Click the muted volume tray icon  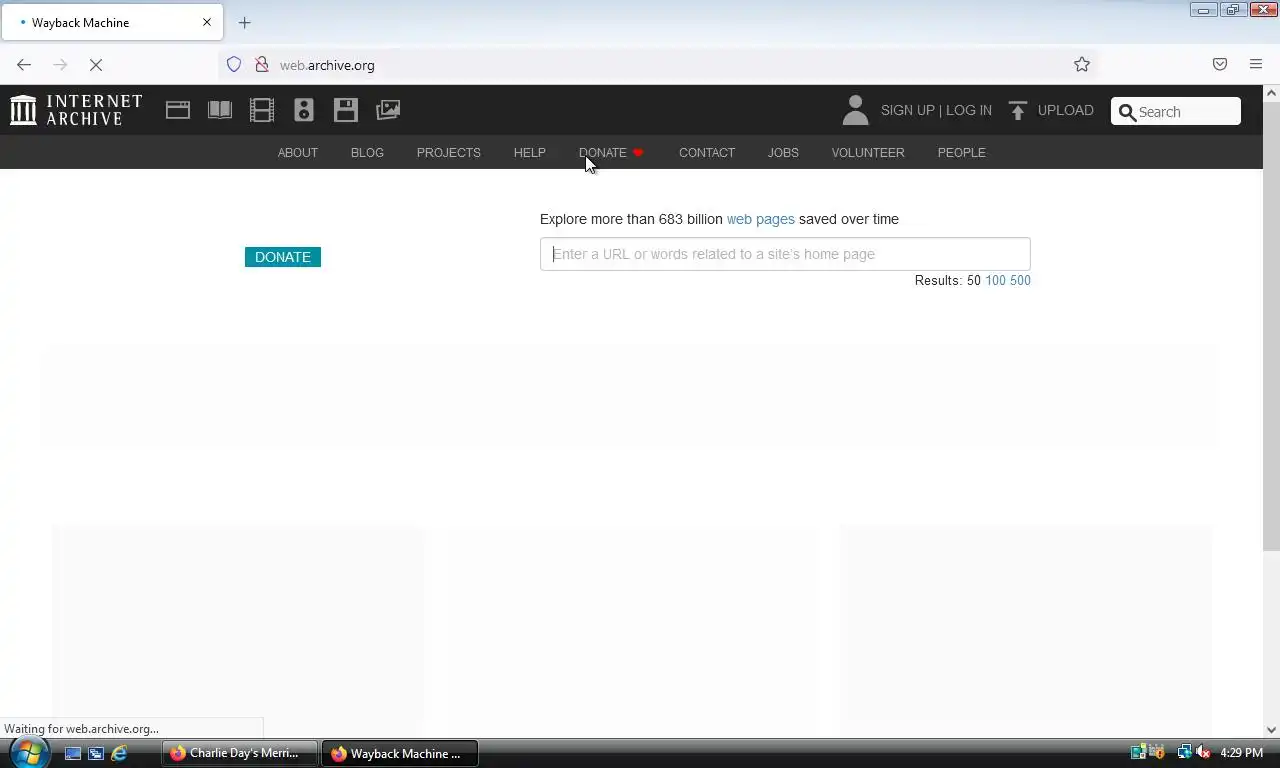tap(1203, 752)
